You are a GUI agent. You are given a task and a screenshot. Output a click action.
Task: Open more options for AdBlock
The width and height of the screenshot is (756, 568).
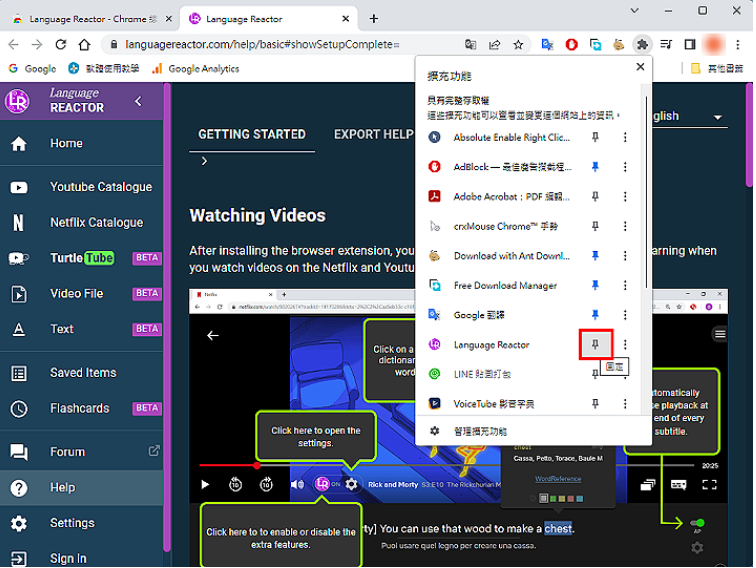tap(625, 167)
